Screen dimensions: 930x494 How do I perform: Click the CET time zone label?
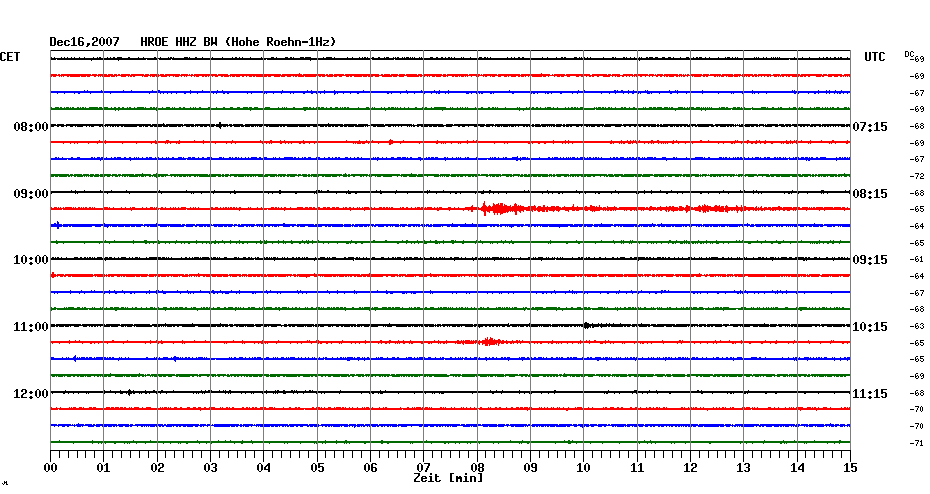pos(10,57)
